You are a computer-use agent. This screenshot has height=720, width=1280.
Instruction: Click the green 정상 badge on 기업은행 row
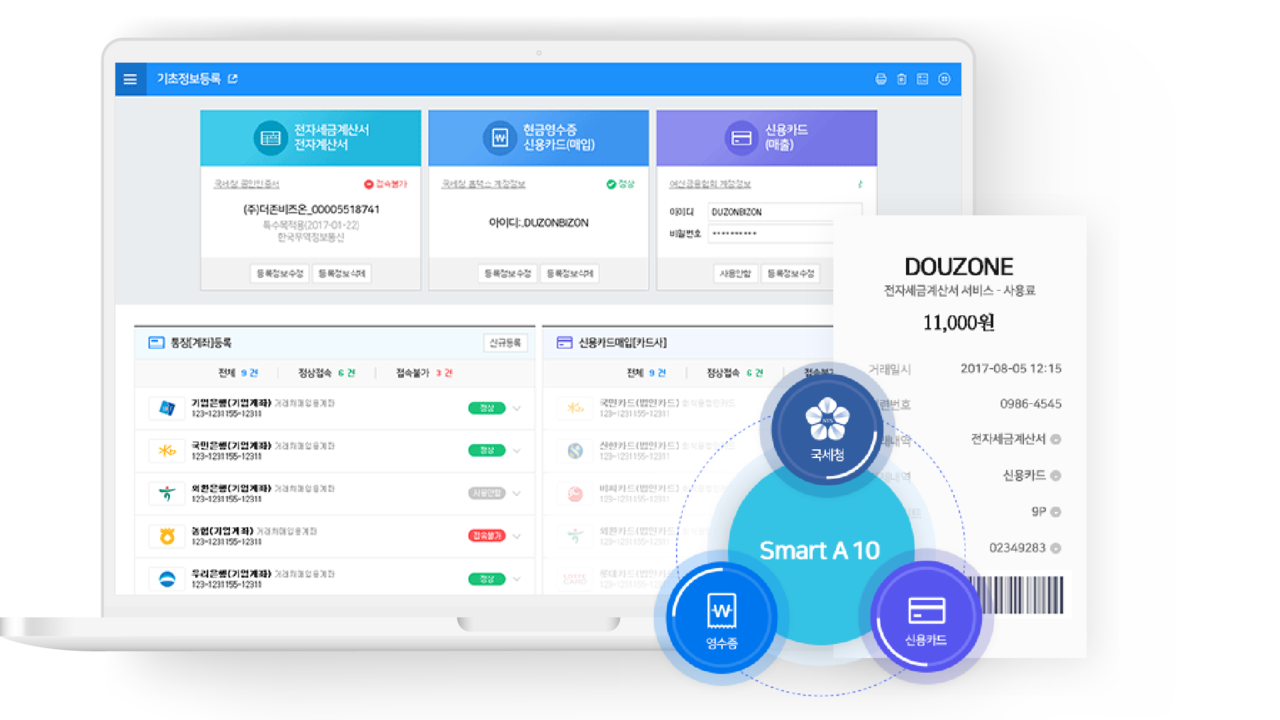[x=486, y=408]
